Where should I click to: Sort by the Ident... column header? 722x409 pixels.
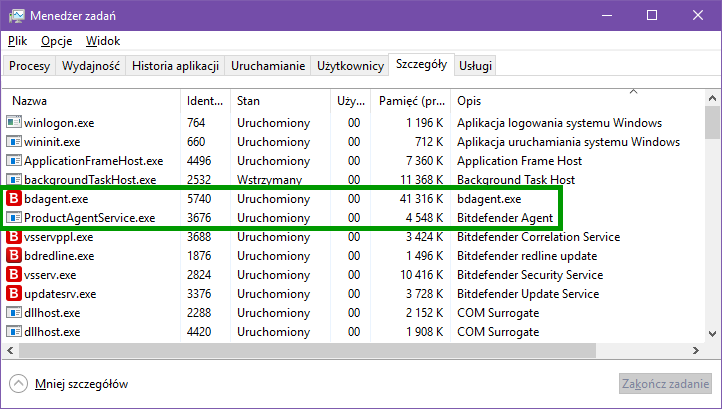[x=205, y=101]
